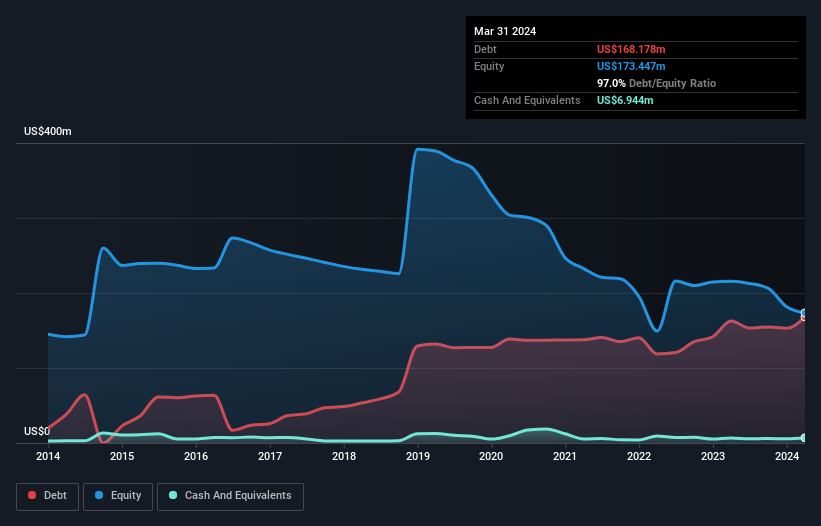Click the teal Cash legend dot
The image size is (821, 526).
[x=173, y=495]
